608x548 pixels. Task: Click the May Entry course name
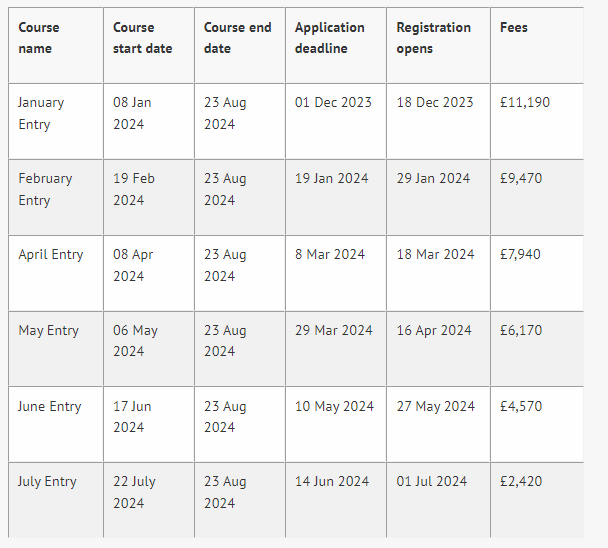[x=48, y=330]
